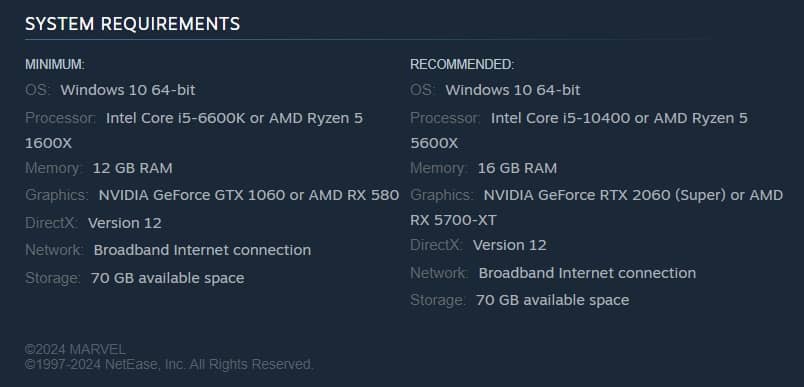Click the 12 GB RAM memory entry

[x=132, y=168]
